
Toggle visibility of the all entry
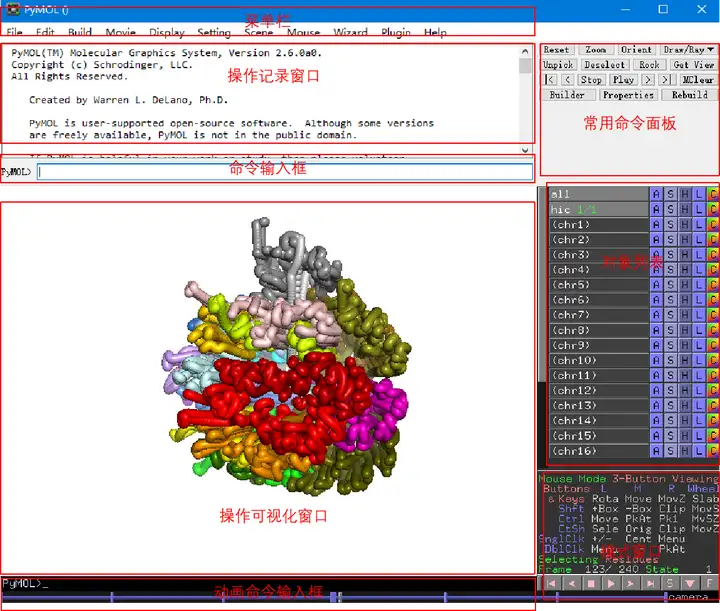tap(599, 194)
